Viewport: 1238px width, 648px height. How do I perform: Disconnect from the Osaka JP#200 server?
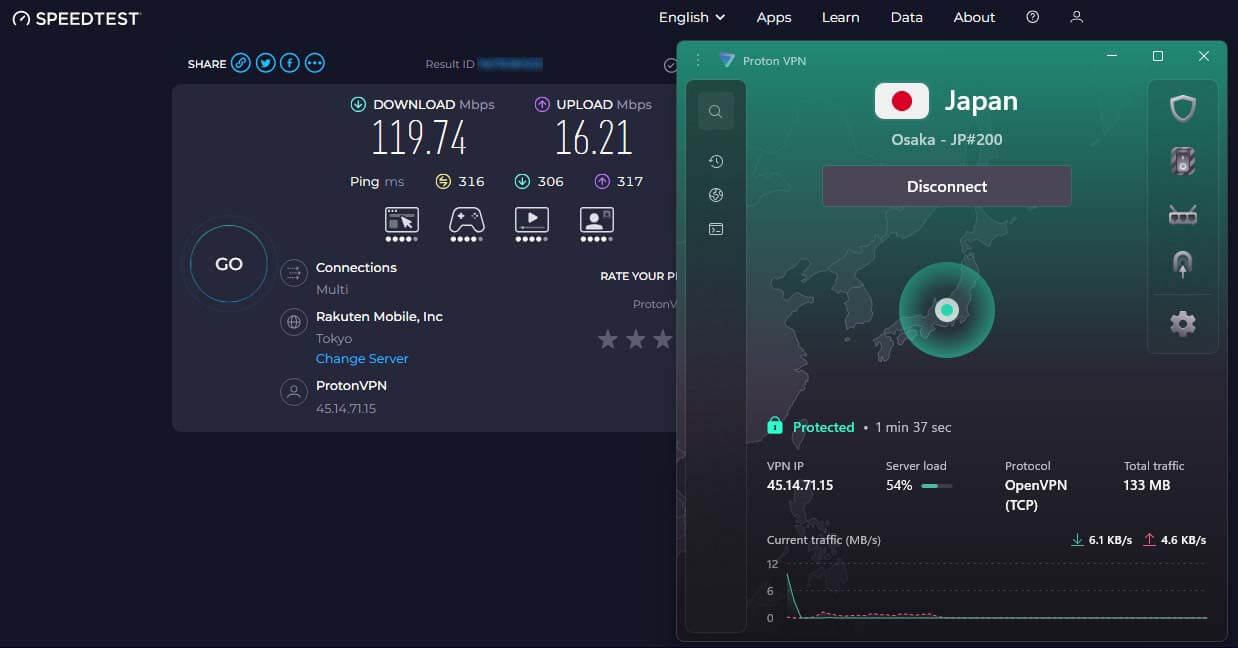coord(946,186)
